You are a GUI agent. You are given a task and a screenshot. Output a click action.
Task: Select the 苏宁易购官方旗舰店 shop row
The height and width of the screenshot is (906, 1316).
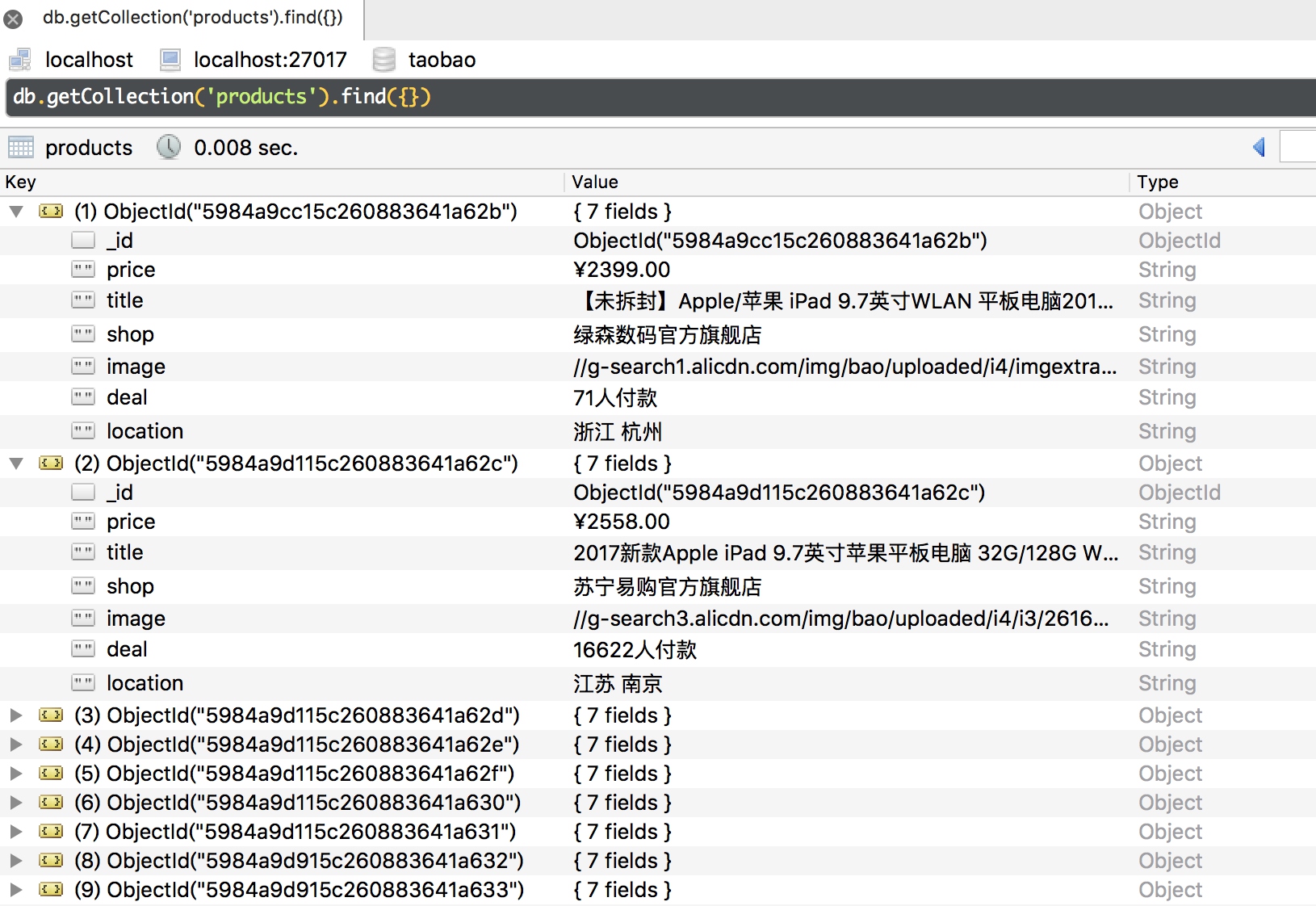pyautogui.click(x=667, y=587)
